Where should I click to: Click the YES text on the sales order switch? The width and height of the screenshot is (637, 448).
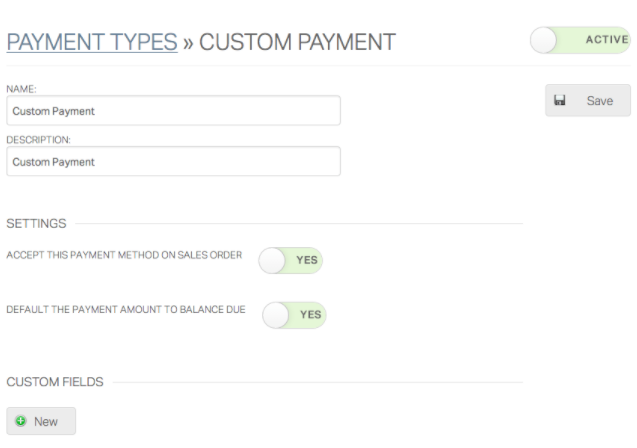click(x=306, y=261)
